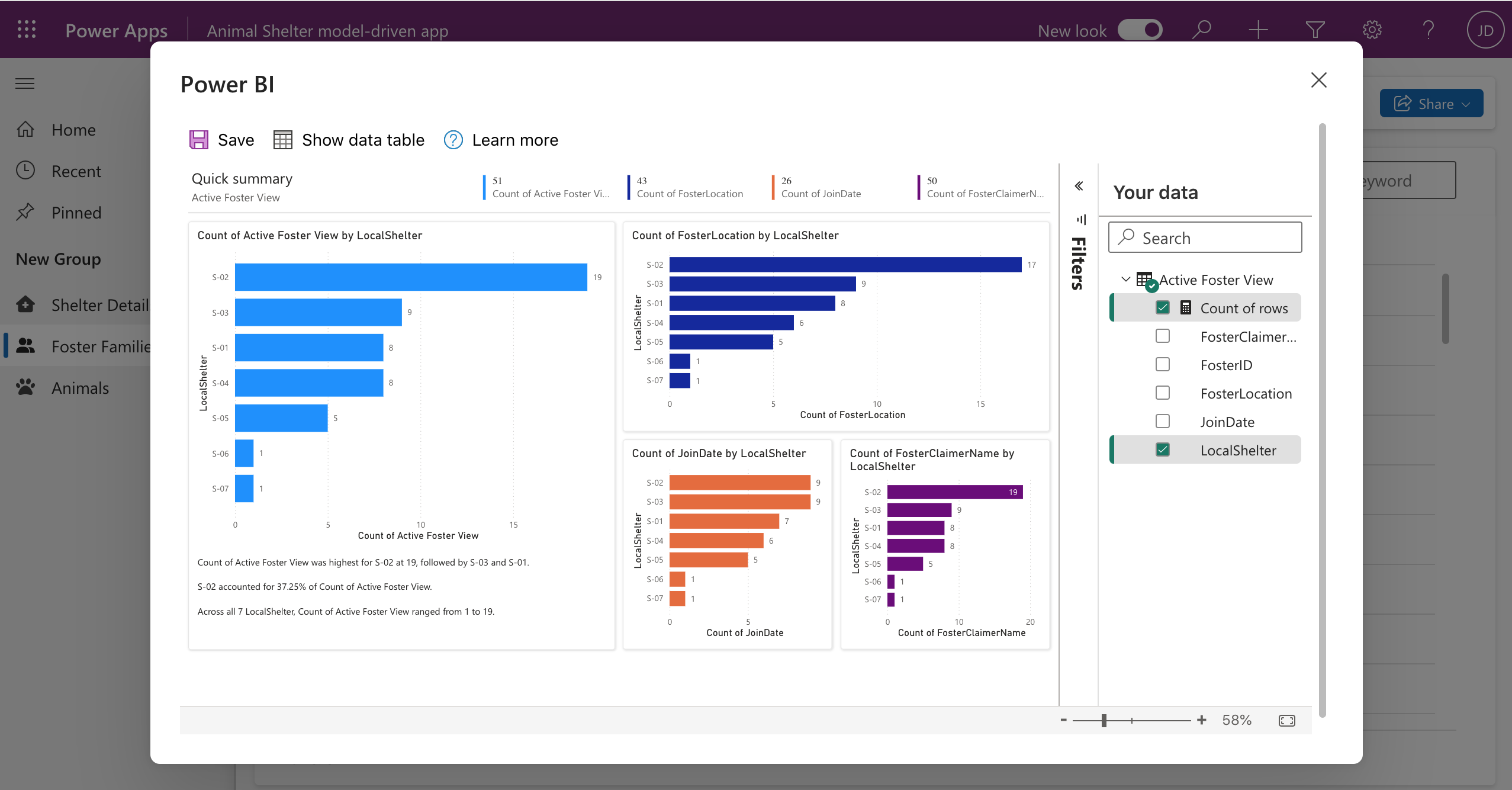1512x790 pixels.
Task: Click the Recent clock icon
Action: (25, 171)
